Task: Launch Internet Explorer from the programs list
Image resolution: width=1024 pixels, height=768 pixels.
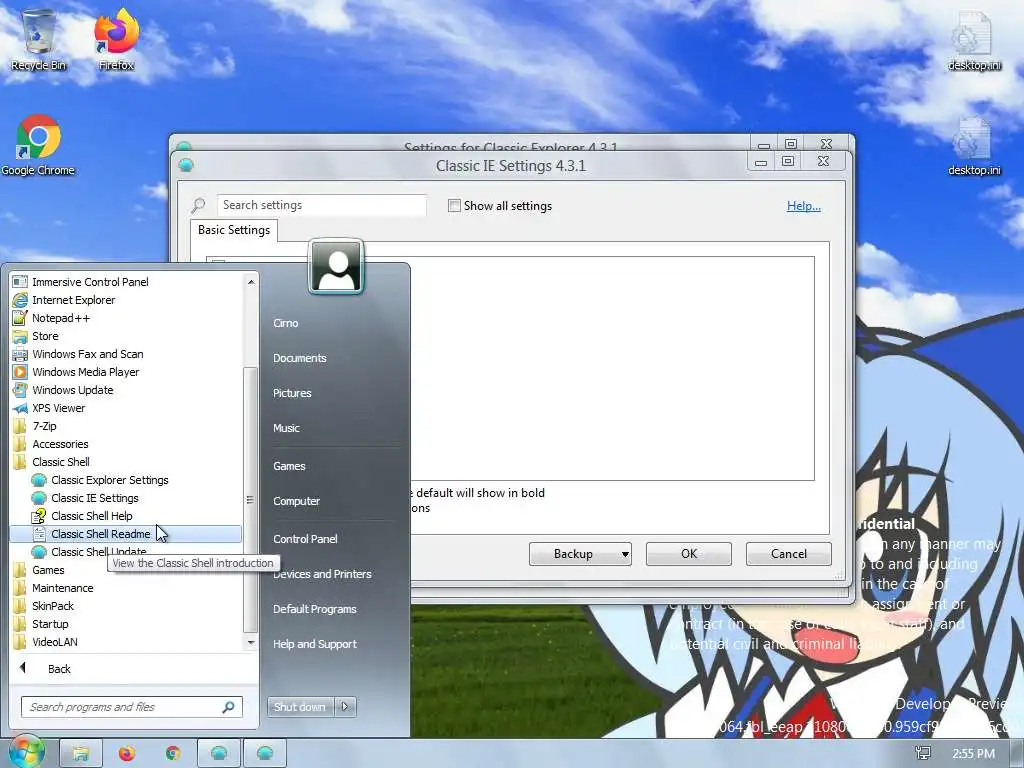Action: tap(74, 300)
